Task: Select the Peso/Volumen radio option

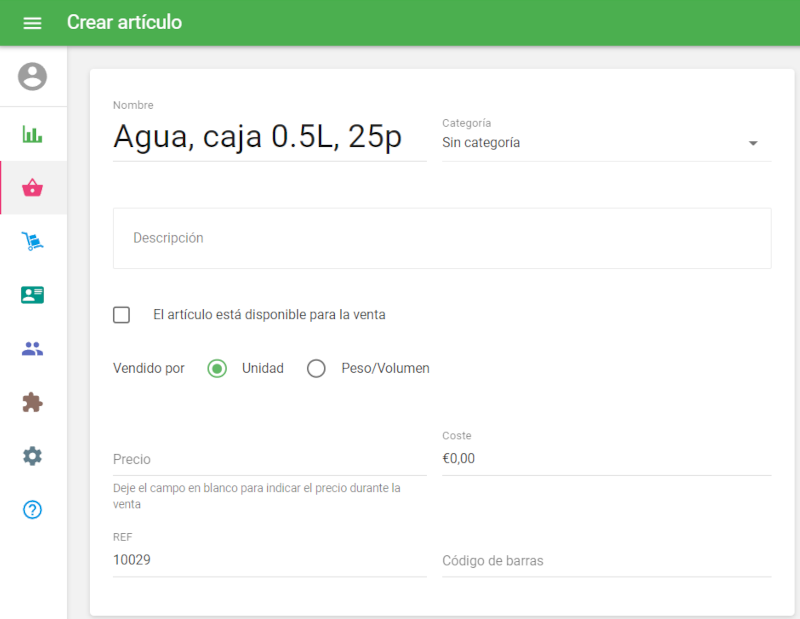Action: tap(317, 368)
